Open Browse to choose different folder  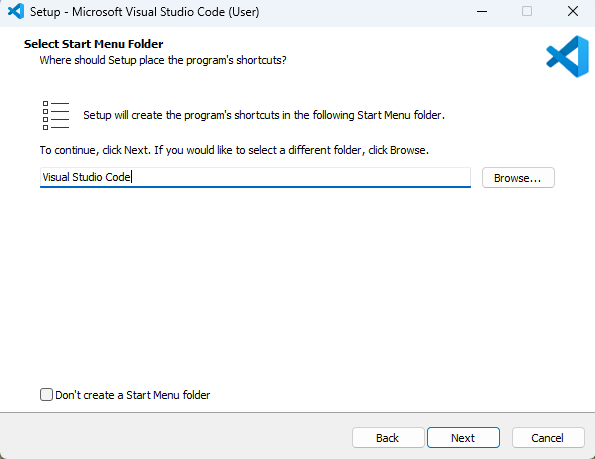pos(518,178)
